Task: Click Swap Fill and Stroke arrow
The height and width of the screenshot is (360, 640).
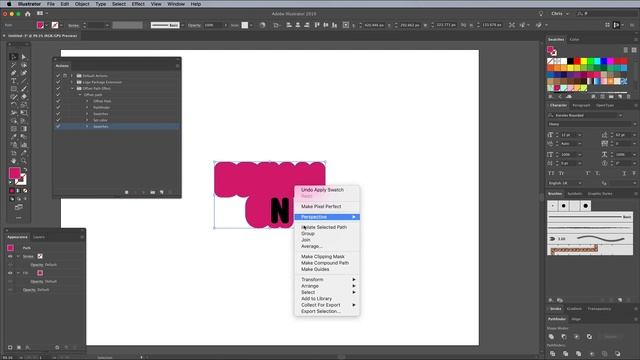Action: point(24,169)
